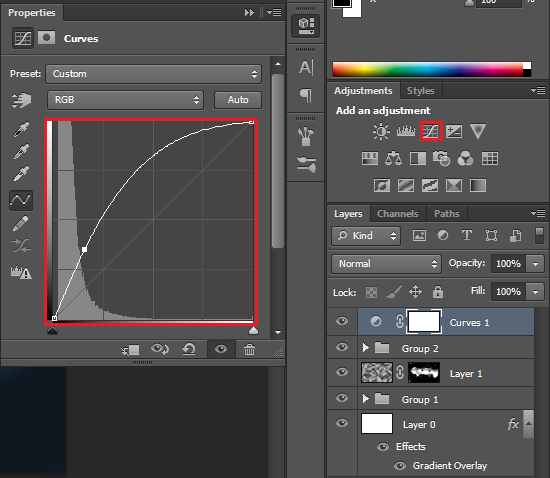The image size is (550, 478).
Task: Select the Adjustments tab
Action: click(x=363, y=91)
